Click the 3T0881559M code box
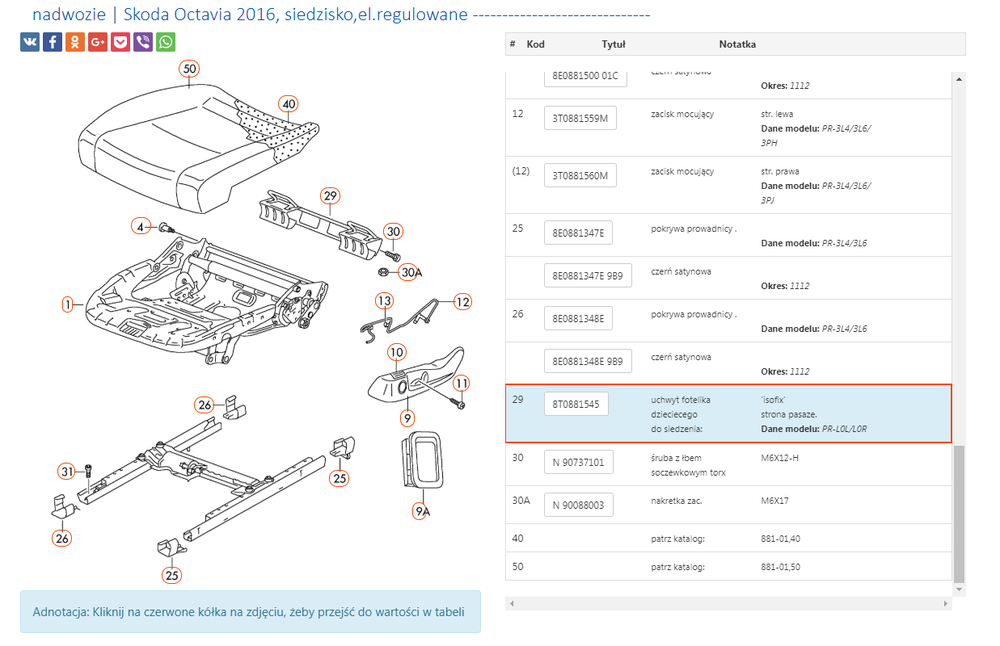Viewport: 1000px width, 646px height. coord(580,119)
